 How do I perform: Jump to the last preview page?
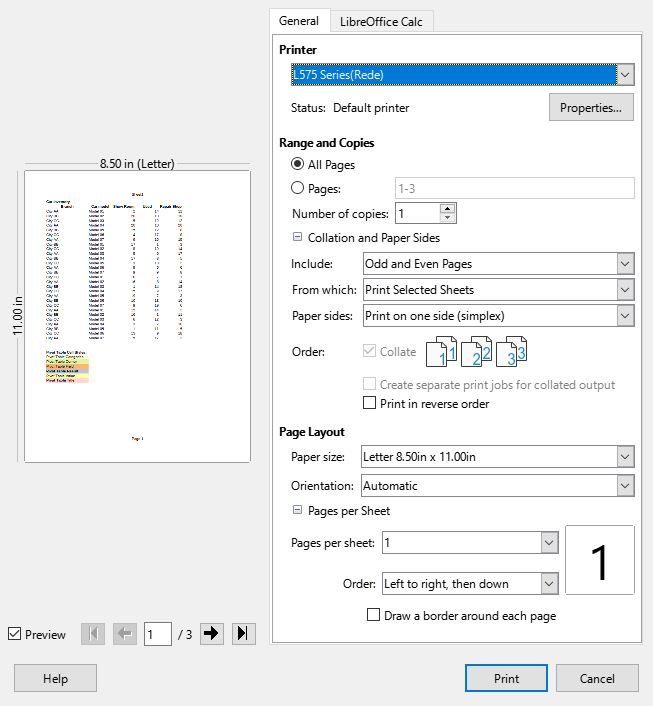[244, 634]
